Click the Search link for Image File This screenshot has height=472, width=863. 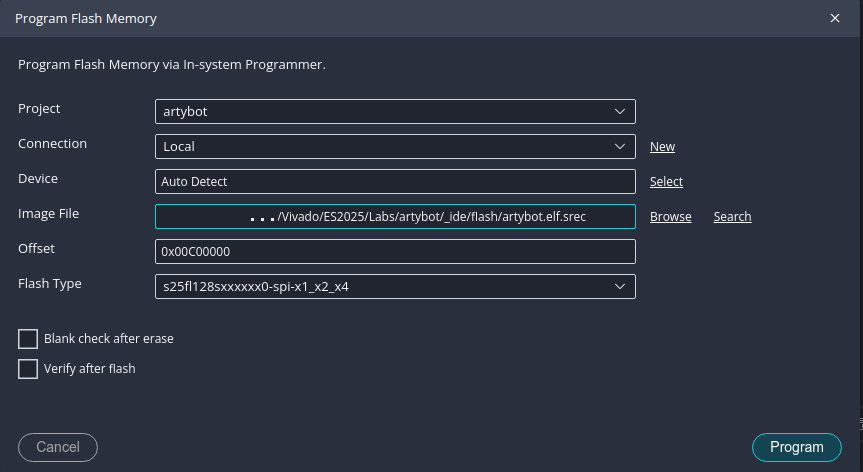coord(731,217)
